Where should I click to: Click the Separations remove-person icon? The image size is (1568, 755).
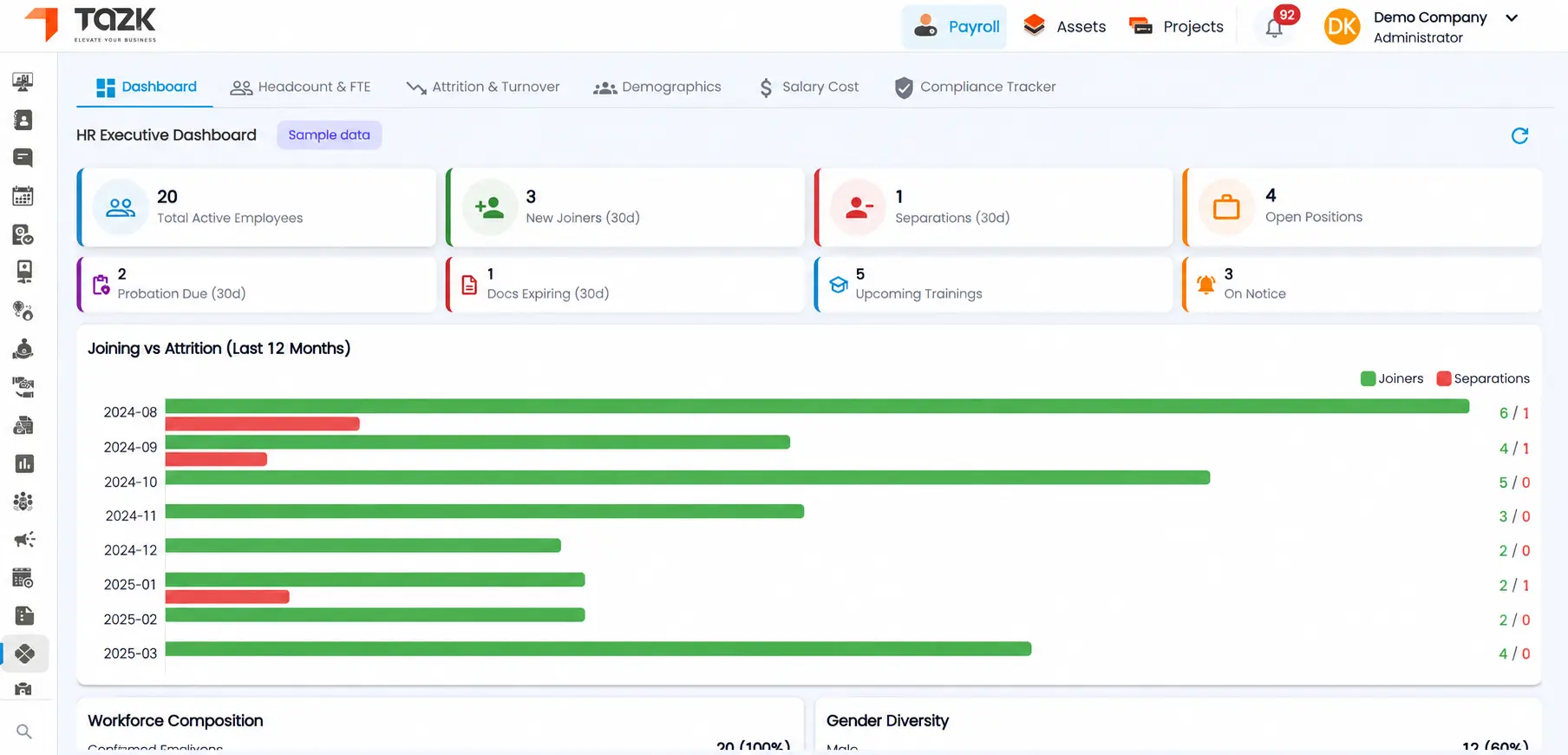(x=859, y=207)
